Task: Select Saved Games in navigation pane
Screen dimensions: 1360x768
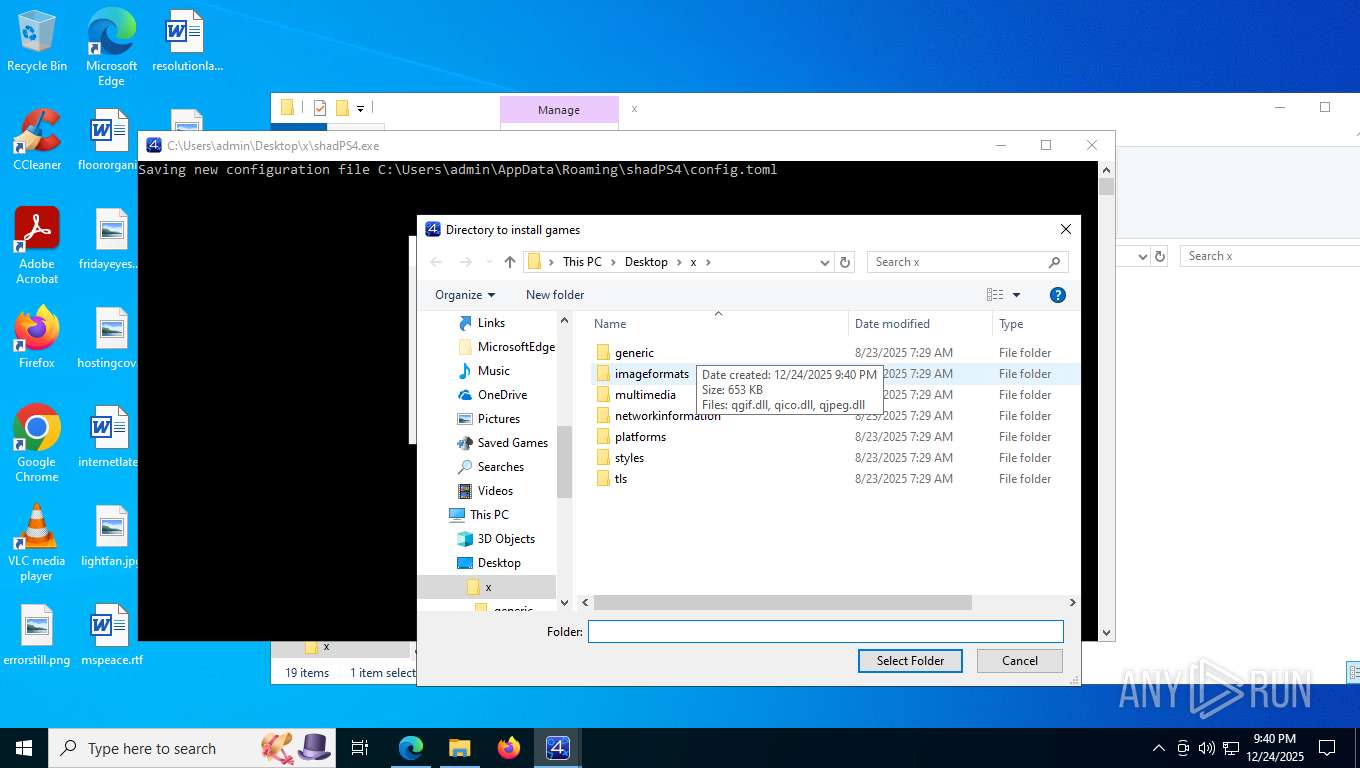Action: pyautogui.click(x=512, y=443)
